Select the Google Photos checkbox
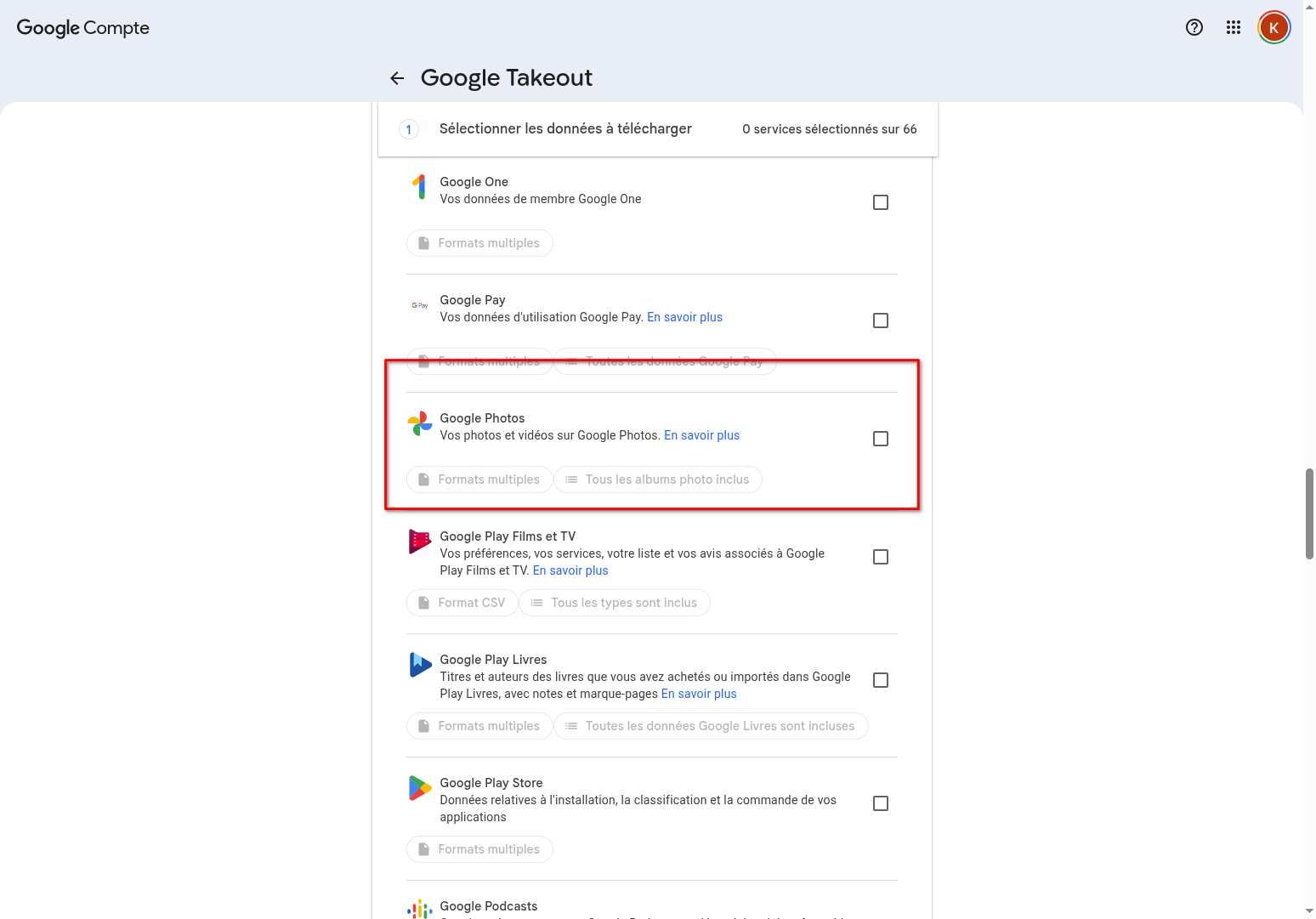The height and width of the screenshot is (919, 1316). tap(881, 439)
